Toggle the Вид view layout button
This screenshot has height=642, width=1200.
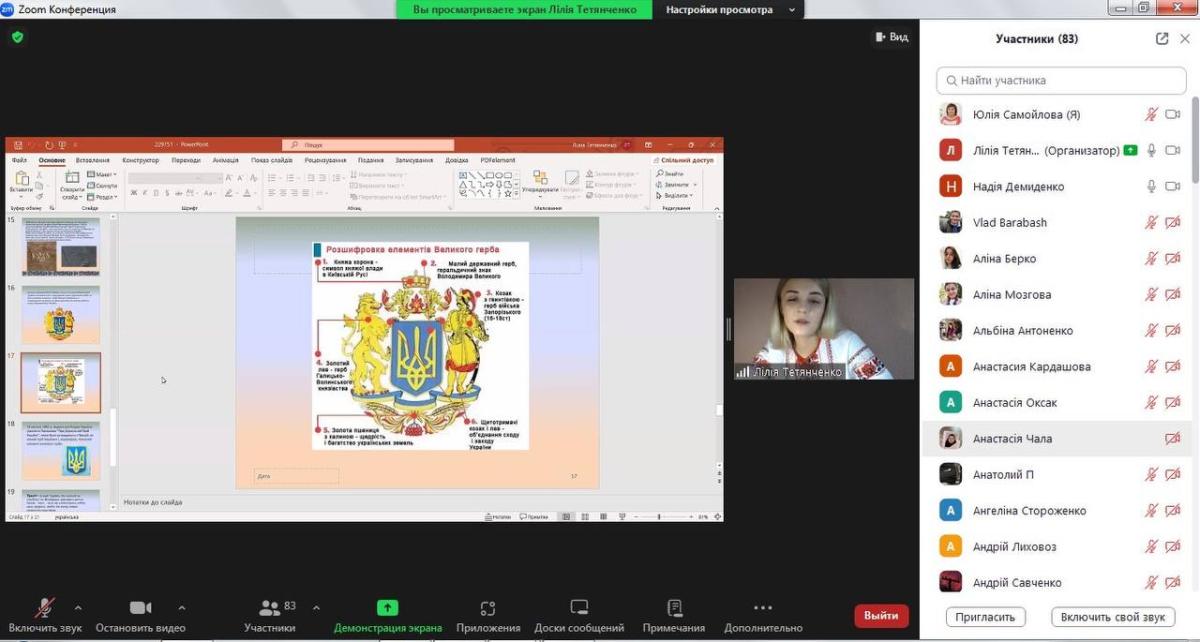click(891, 37)
